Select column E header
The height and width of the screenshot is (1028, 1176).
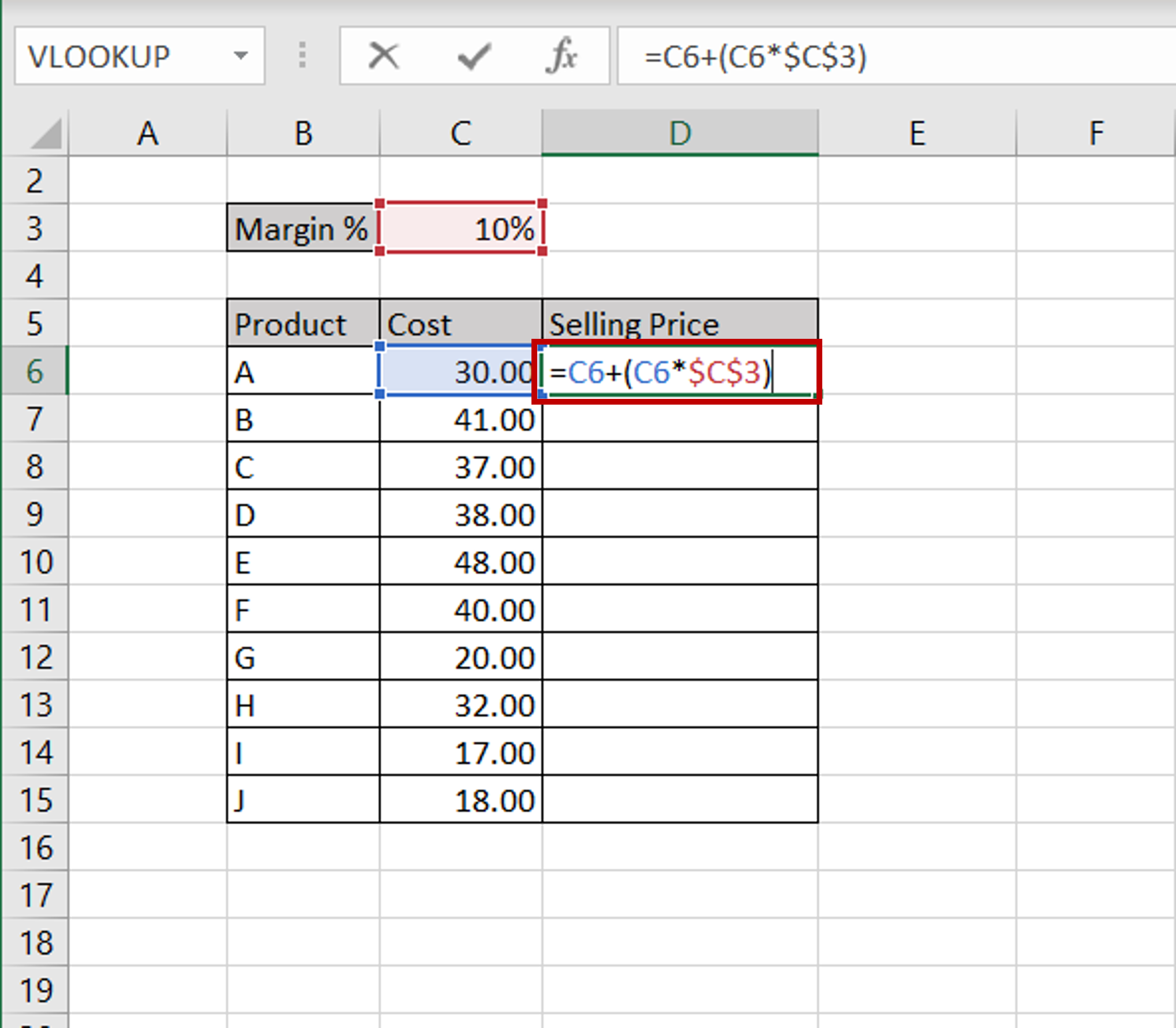(917, 133)
